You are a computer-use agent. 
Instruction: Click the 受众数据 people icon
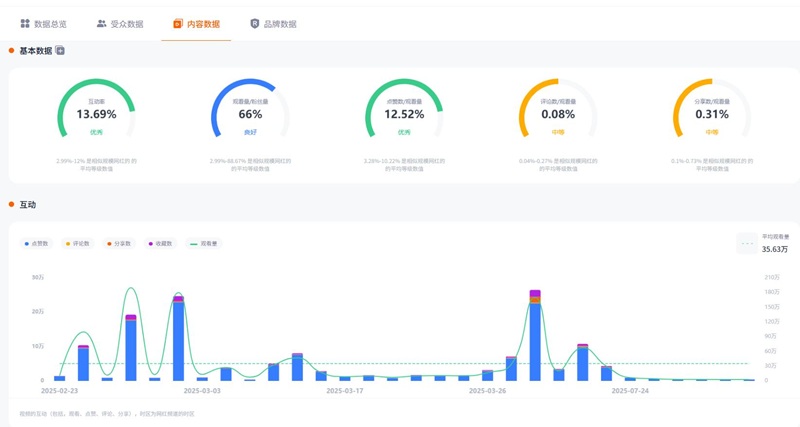click(102, 24)
